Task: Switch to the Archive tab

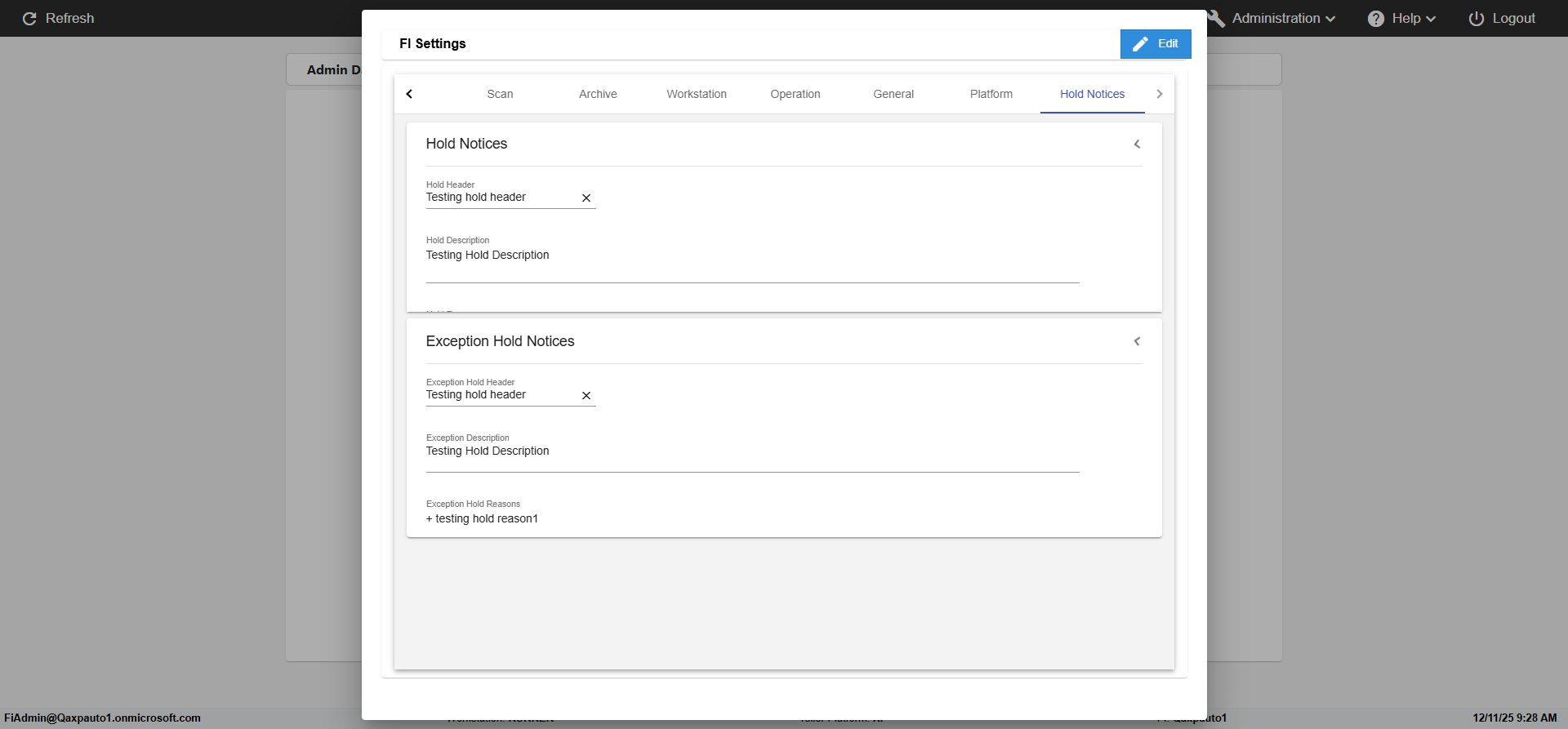Action: [598, 95]
